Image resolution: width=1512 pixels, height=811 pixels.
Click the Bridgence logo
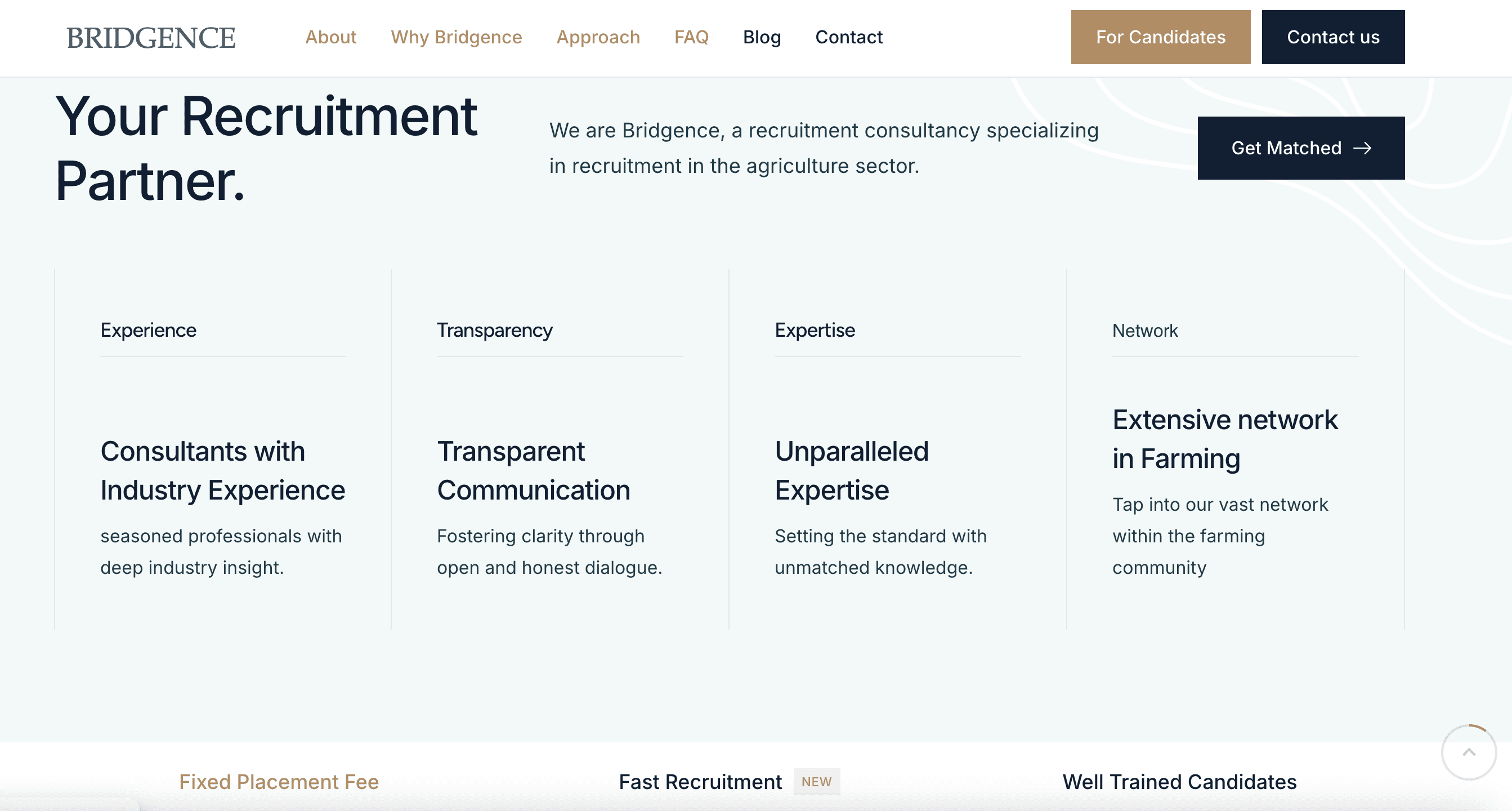click(151, 38)
